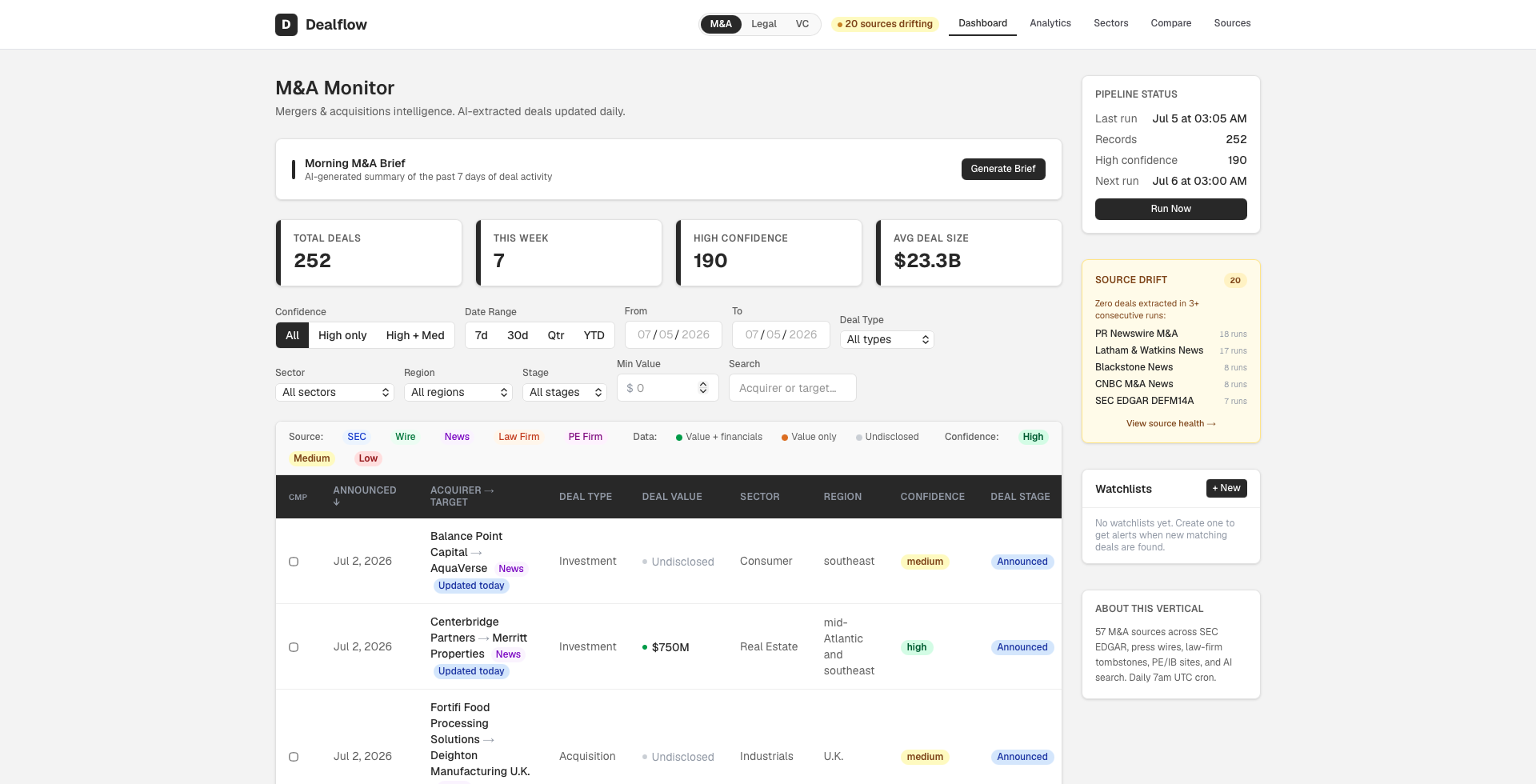
Task: Click the PE Firm source legend tag
Action: click(586, 437)
